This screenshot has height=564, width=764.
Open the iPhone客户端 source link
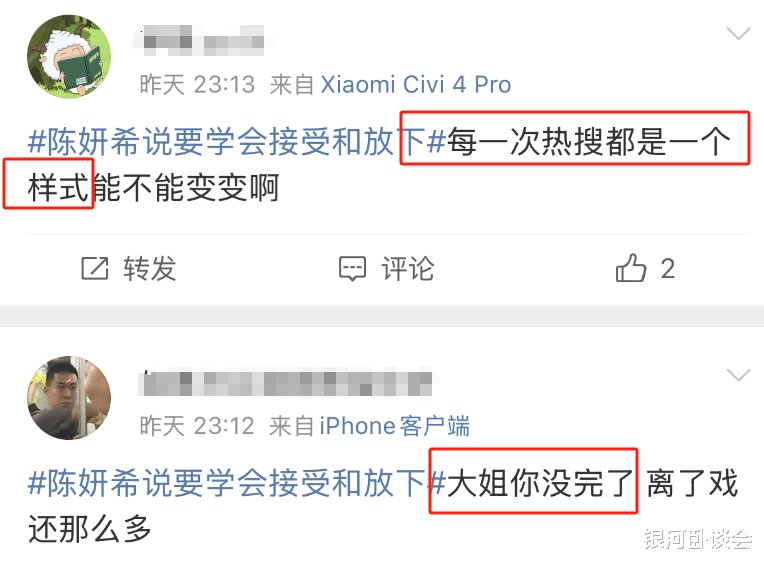click(395, 426)
